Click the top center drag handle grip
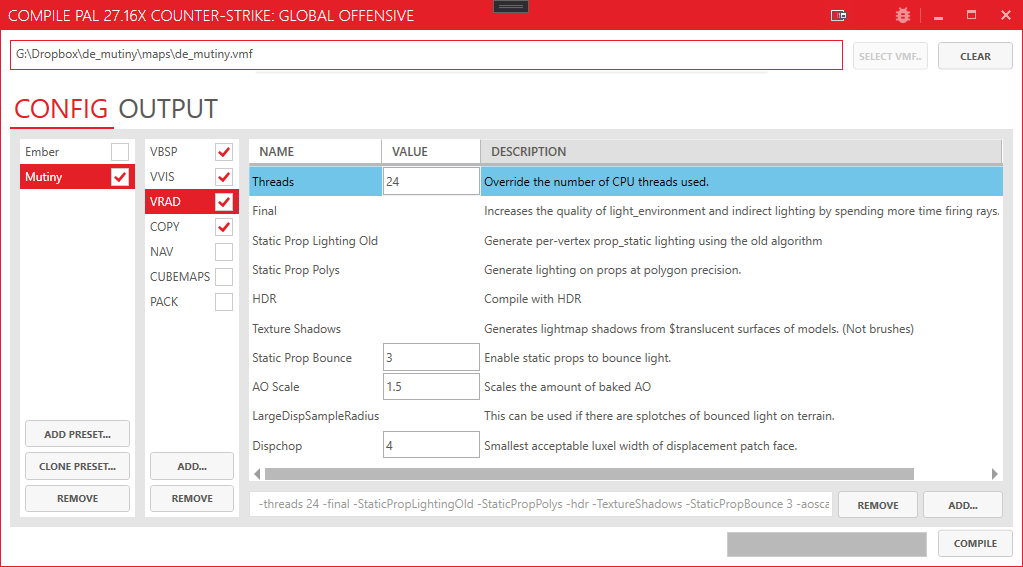Viewport: 1023px width, 567px height. point(511,7)
